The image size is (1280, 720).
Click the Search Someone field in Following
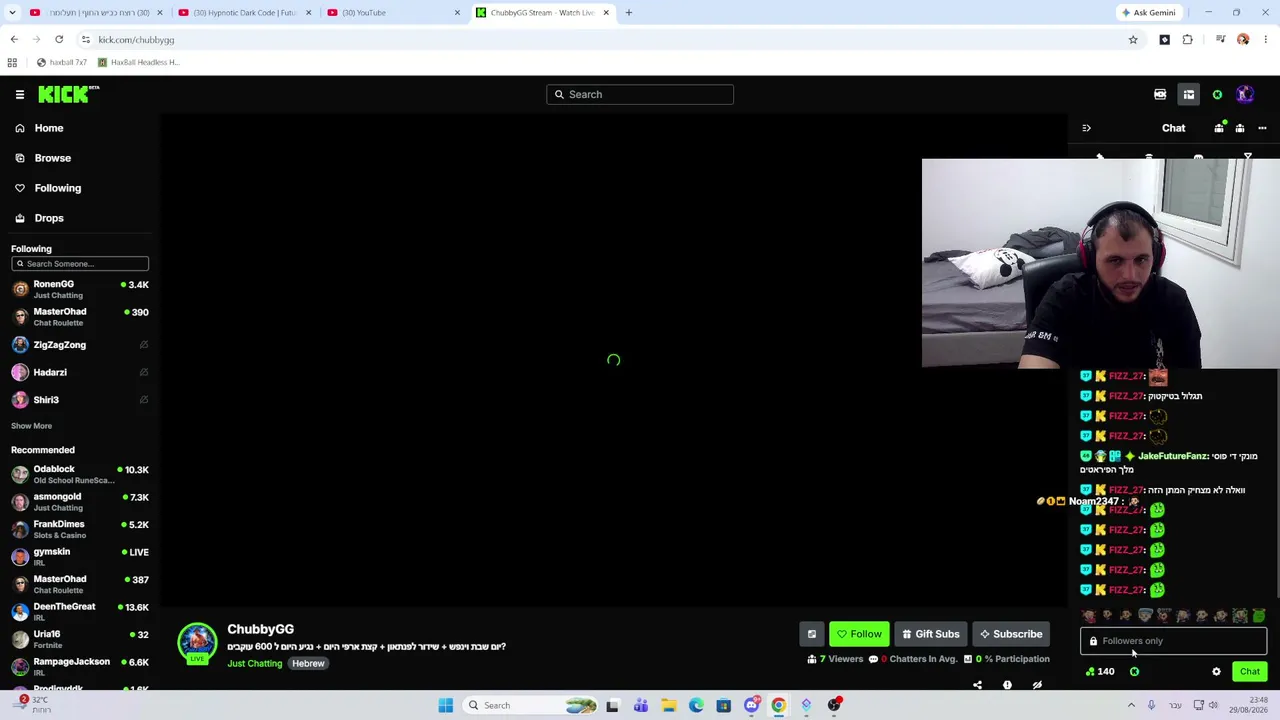tap(80, 264)
